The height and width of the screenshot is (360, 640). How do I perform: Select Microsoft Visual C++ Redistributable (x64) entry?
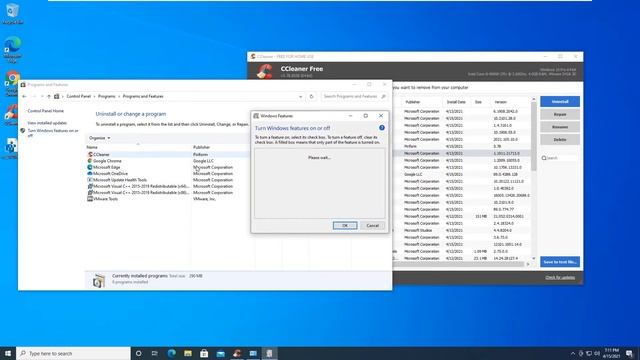140,186
